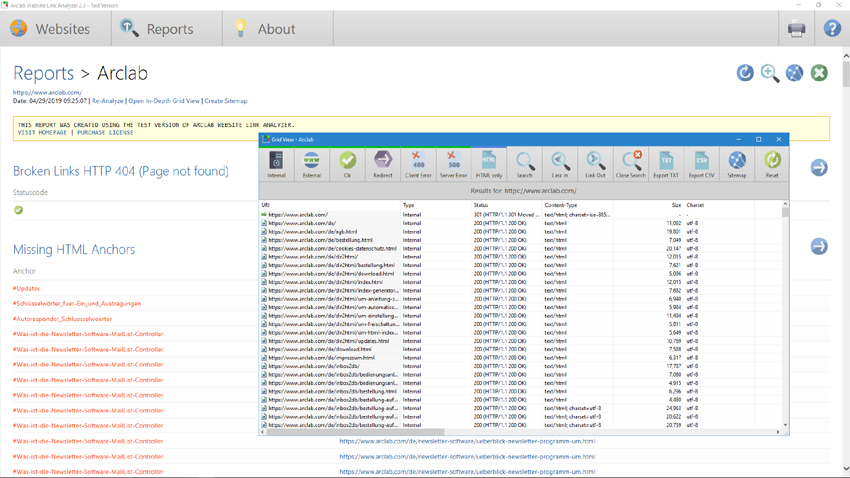Click the #Autoresponder_Schluesselwoerter anchor
This screenshot has height=478, width=850.
(x=62, y=319)
